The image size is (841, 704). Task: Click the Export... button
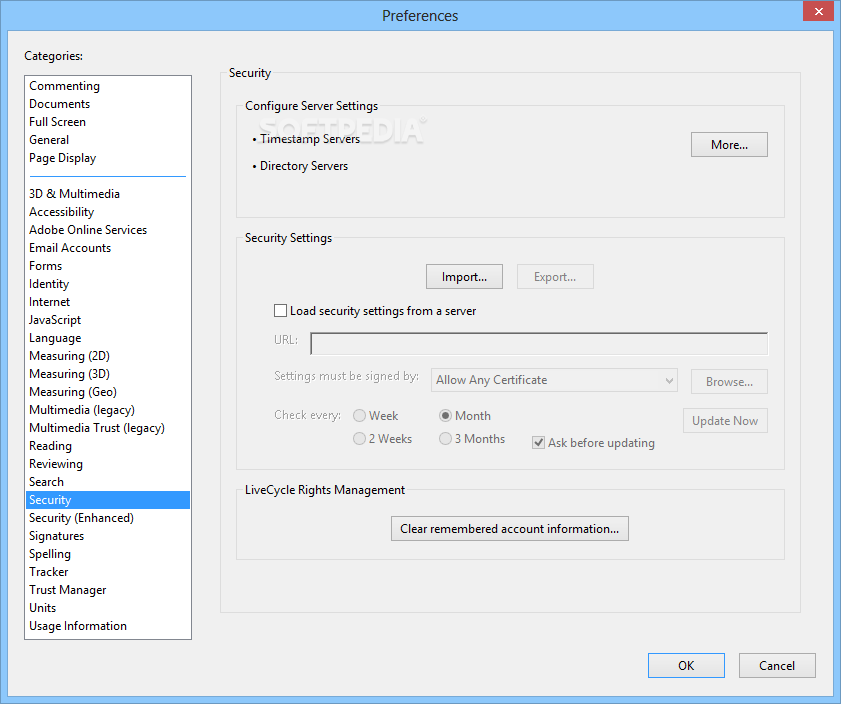(x=555, y=277)
